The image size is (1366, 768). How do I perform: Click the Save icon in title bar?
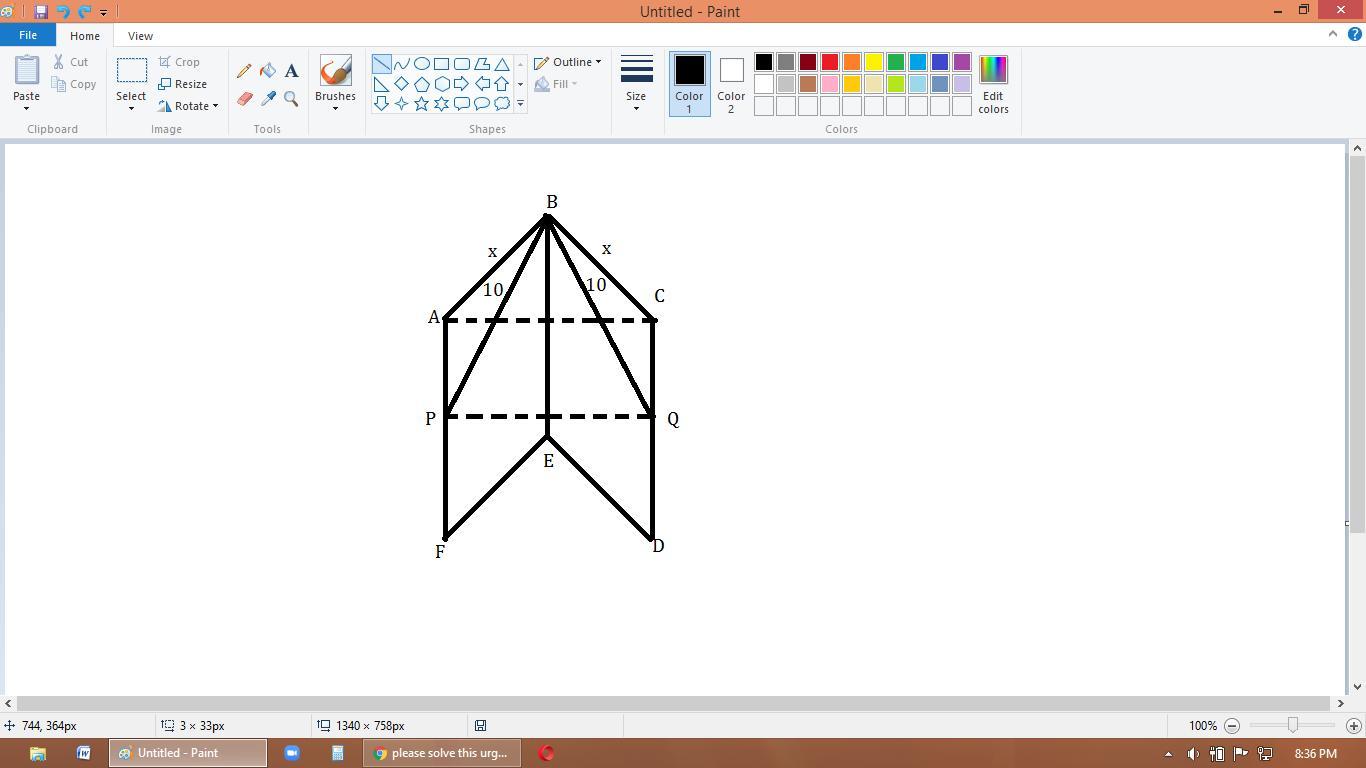pos(41,12)
